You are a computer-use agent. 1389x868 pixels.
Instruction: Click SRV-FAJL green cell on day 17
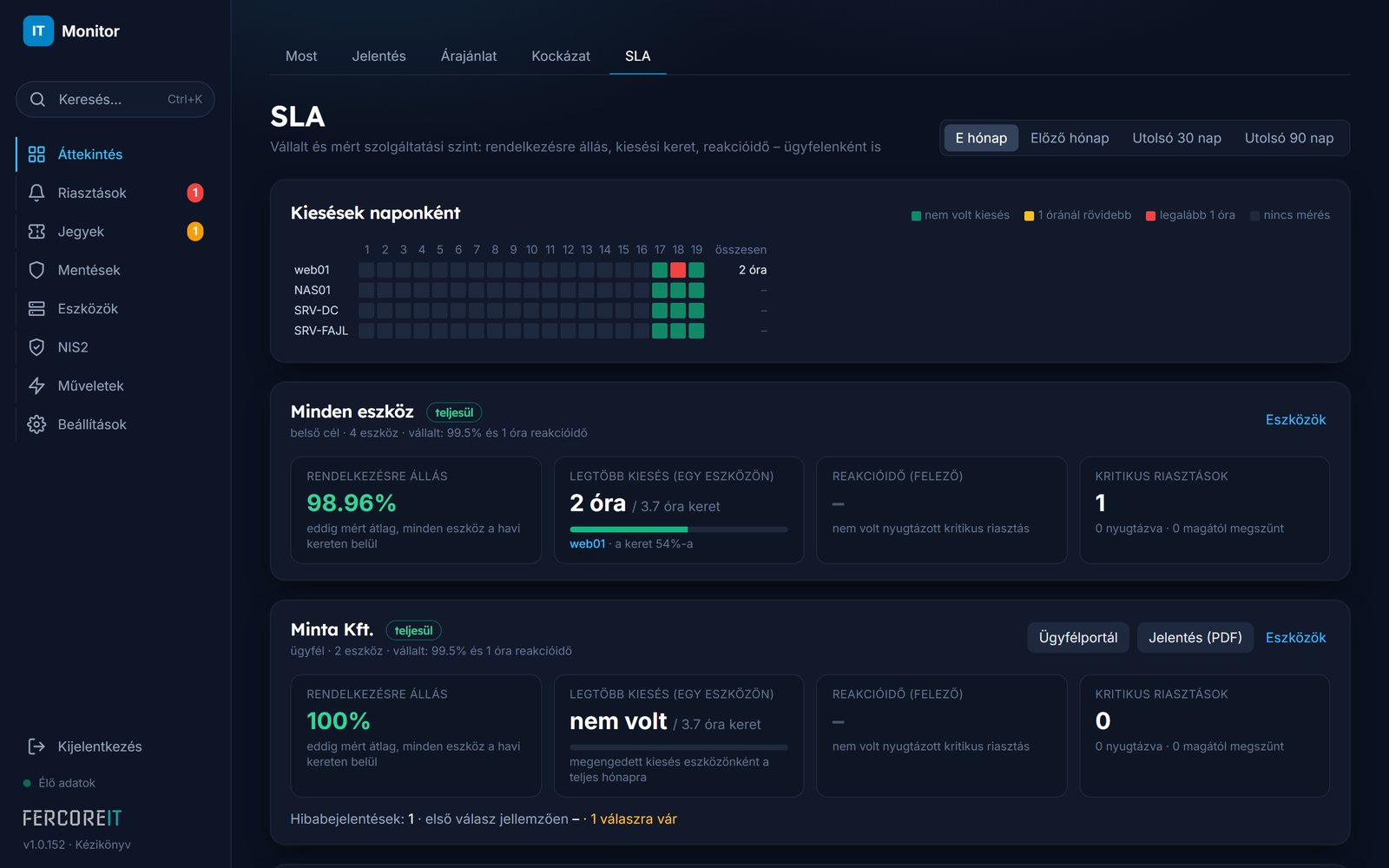660,331
